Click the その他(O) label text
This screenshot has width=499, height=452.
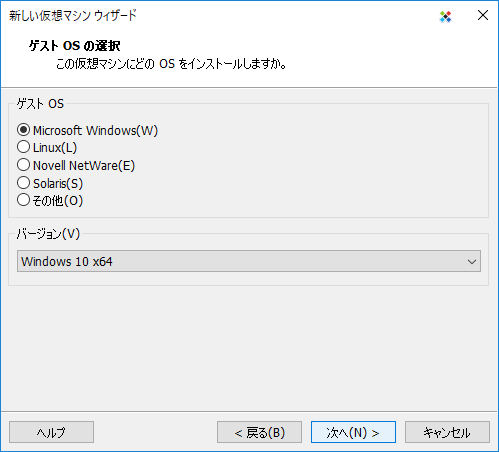click(58, 201)
